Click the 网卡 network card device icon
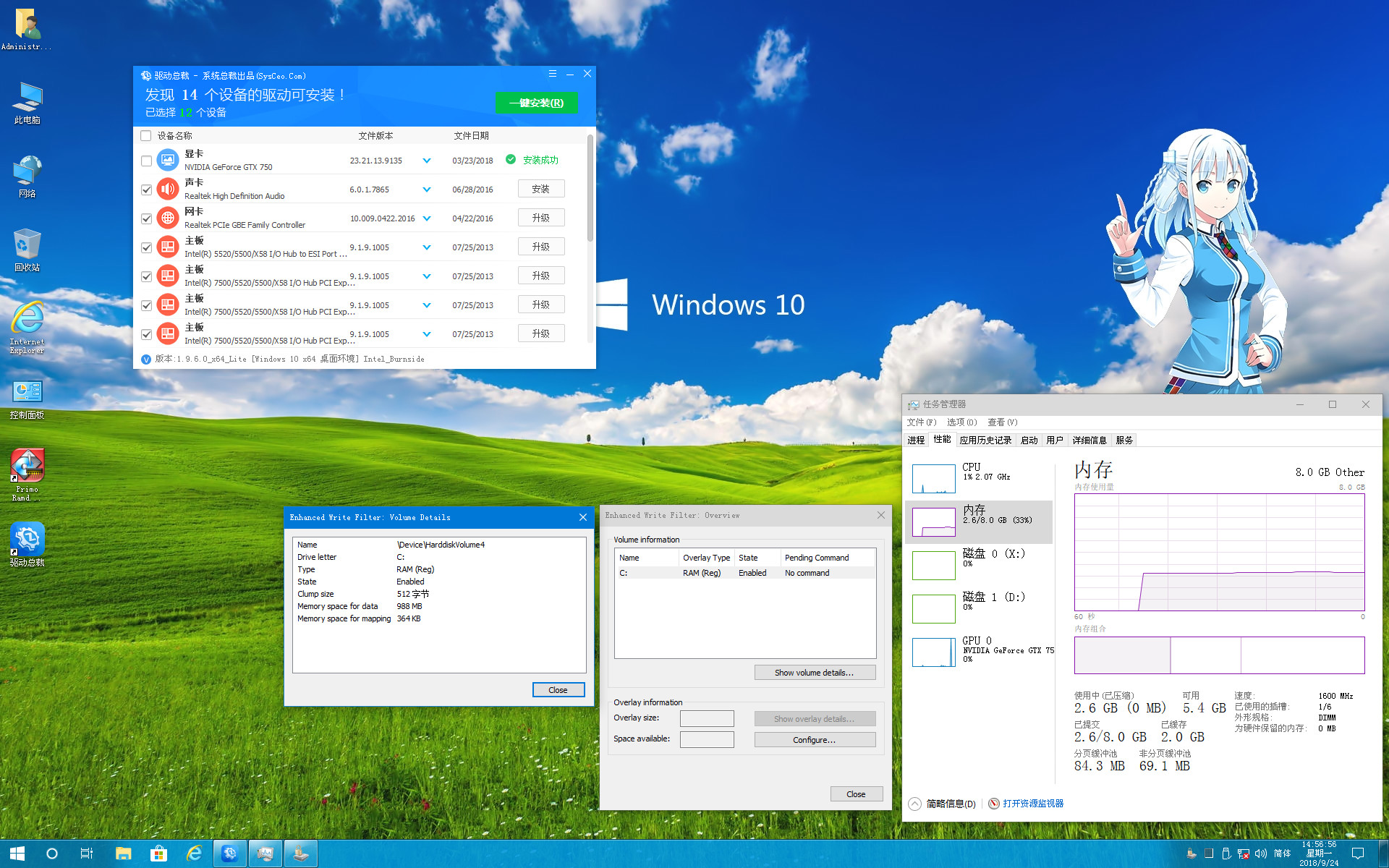The image size is (1389, 868). click(168, 218)
